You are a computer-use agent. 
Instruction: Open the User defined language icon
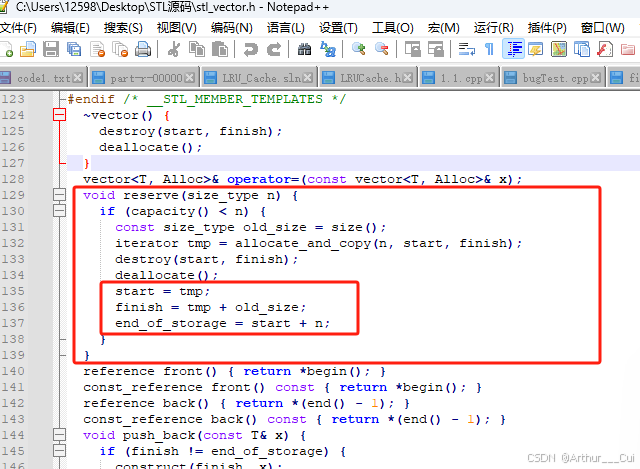[536, 49]
